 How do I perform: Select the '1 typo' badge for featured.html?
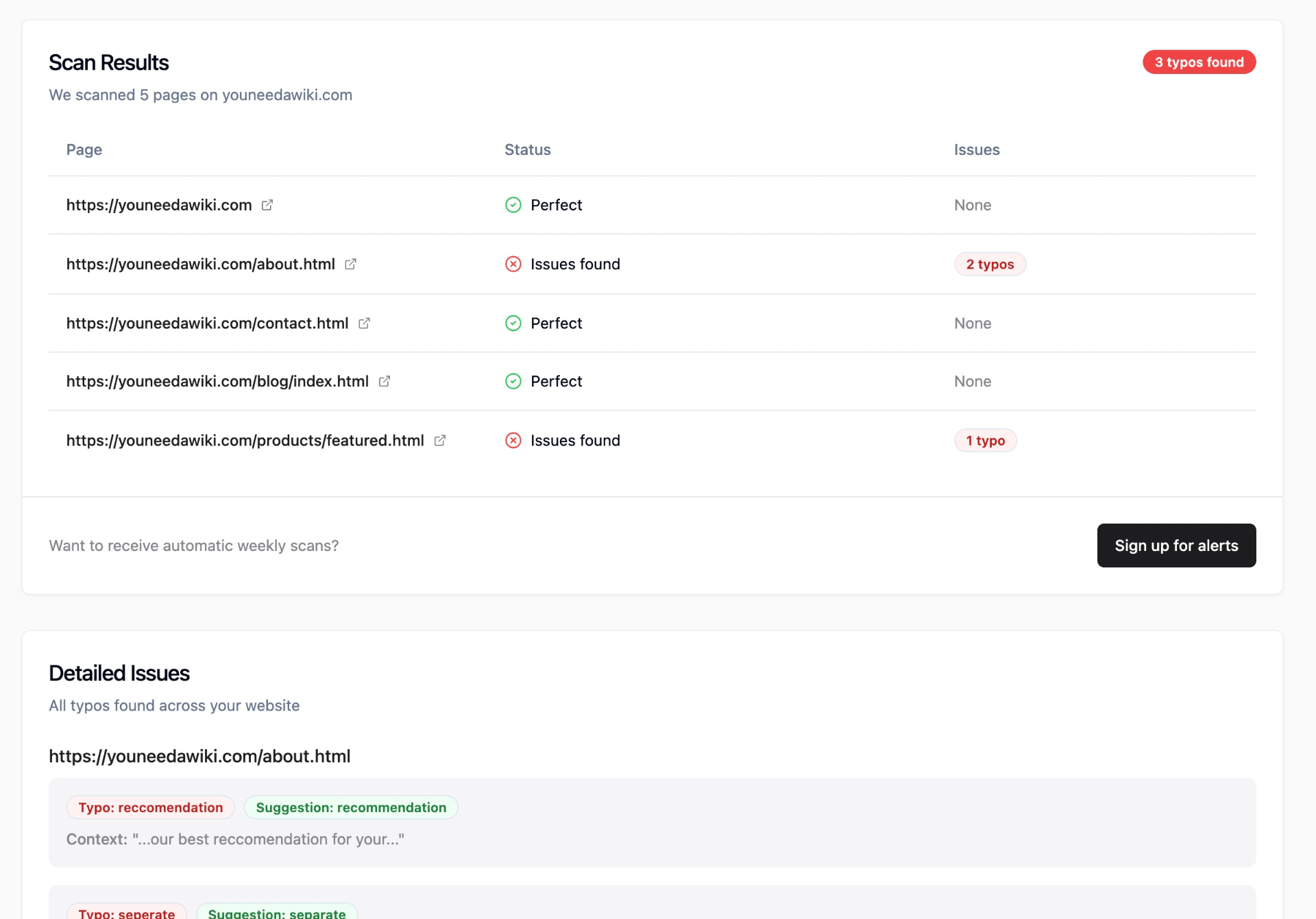click(x=986, y=441)
